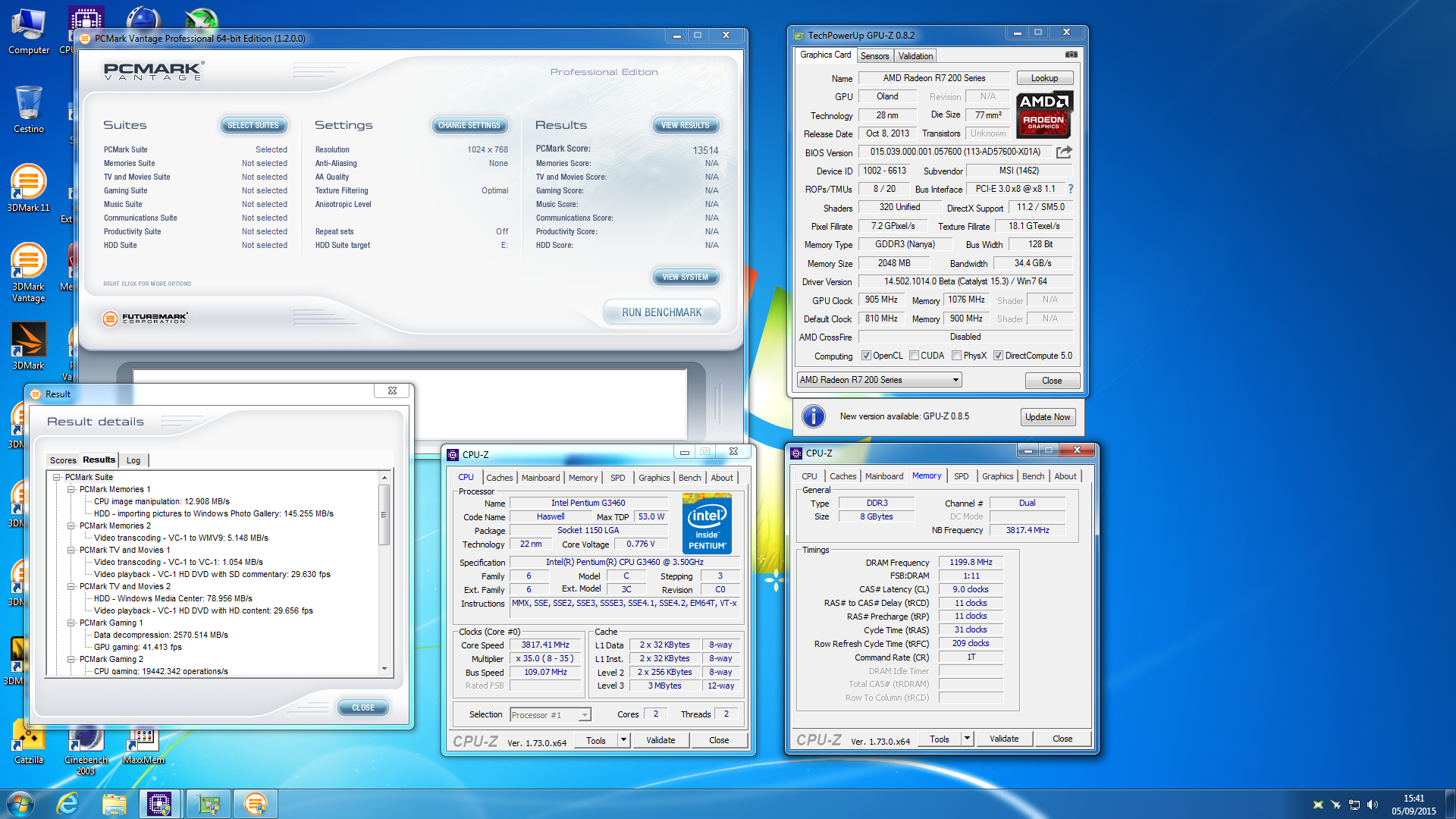
Task: Toggle the OpenCL checkbox in GPU-Z
Action: pyautogui.click(x=866, y=356)
